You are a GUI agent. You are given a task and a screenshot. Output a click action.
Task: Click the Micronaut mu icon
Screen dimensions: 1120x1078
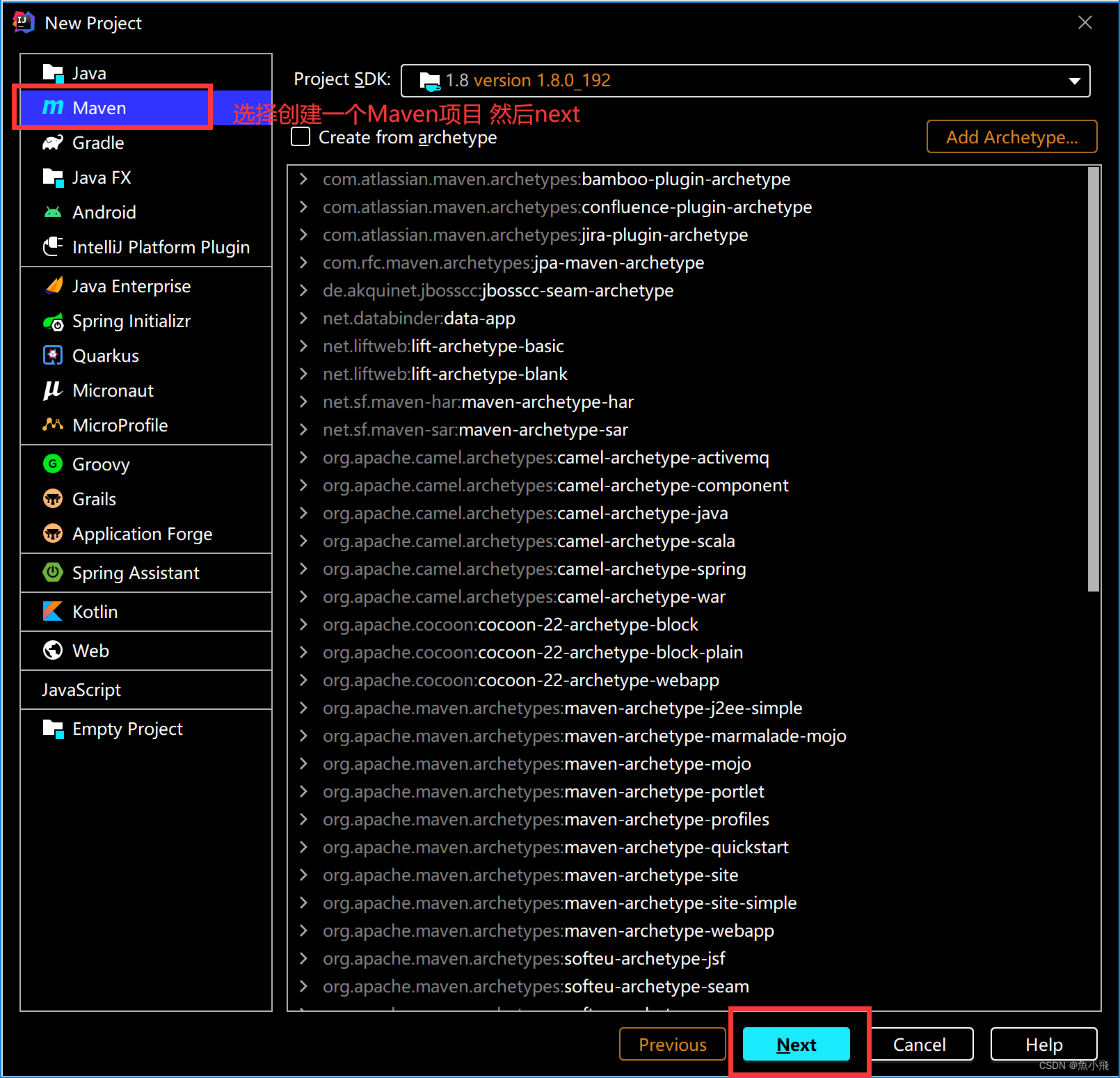[x=53, y=390]
